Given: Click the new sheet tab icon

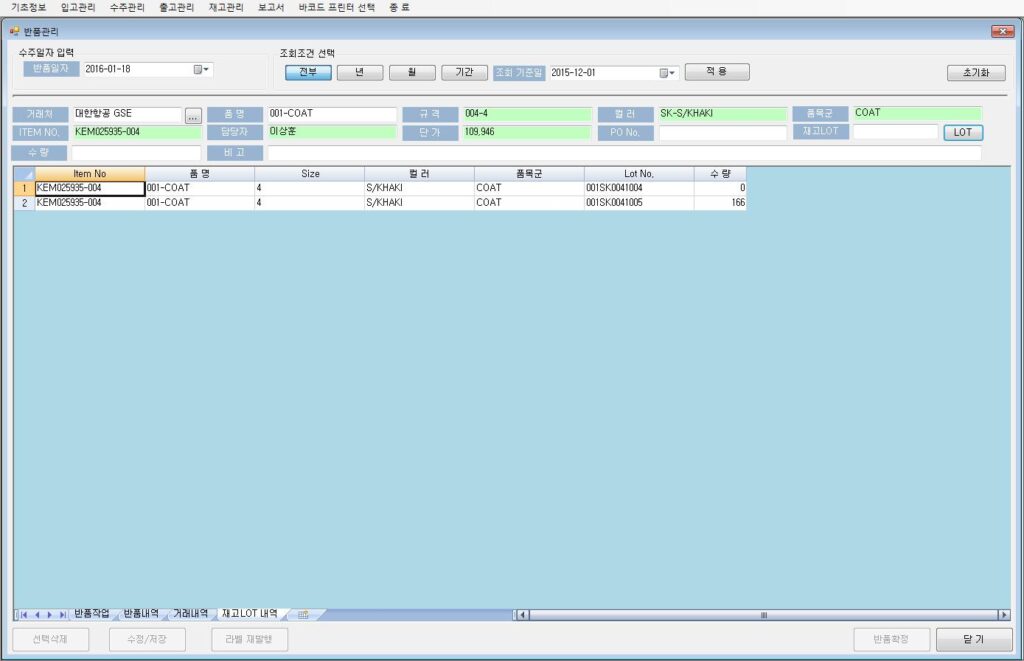Looking at the screenshot, I should pos(302,614).
